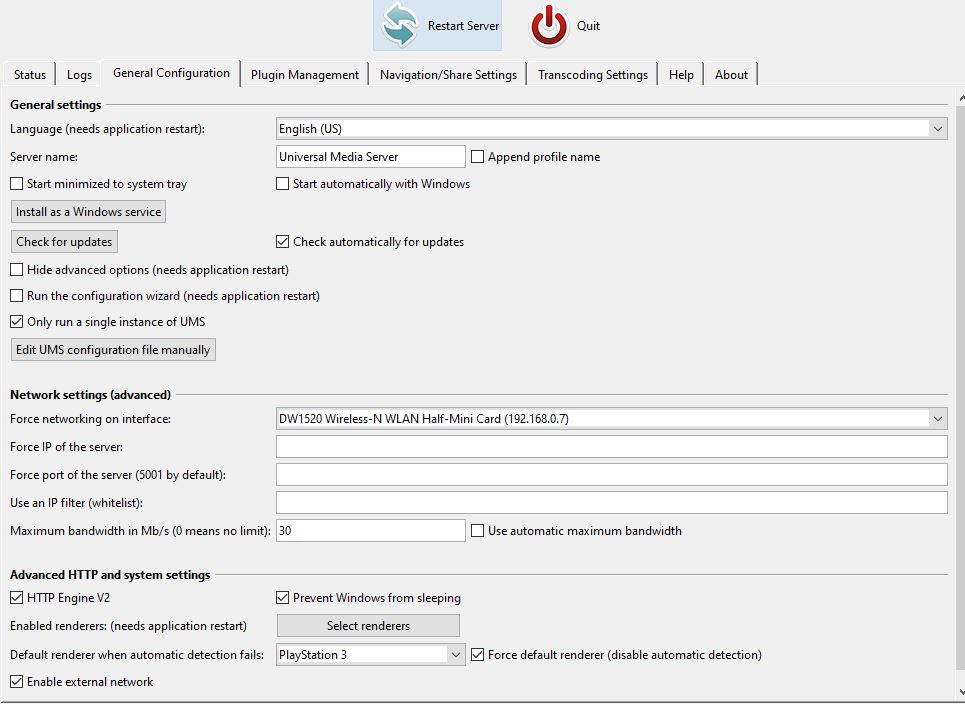Screen dimensions: 965x704
Task: Uncheck Force default renderer checkbox
Action: [x=478, y=655]
